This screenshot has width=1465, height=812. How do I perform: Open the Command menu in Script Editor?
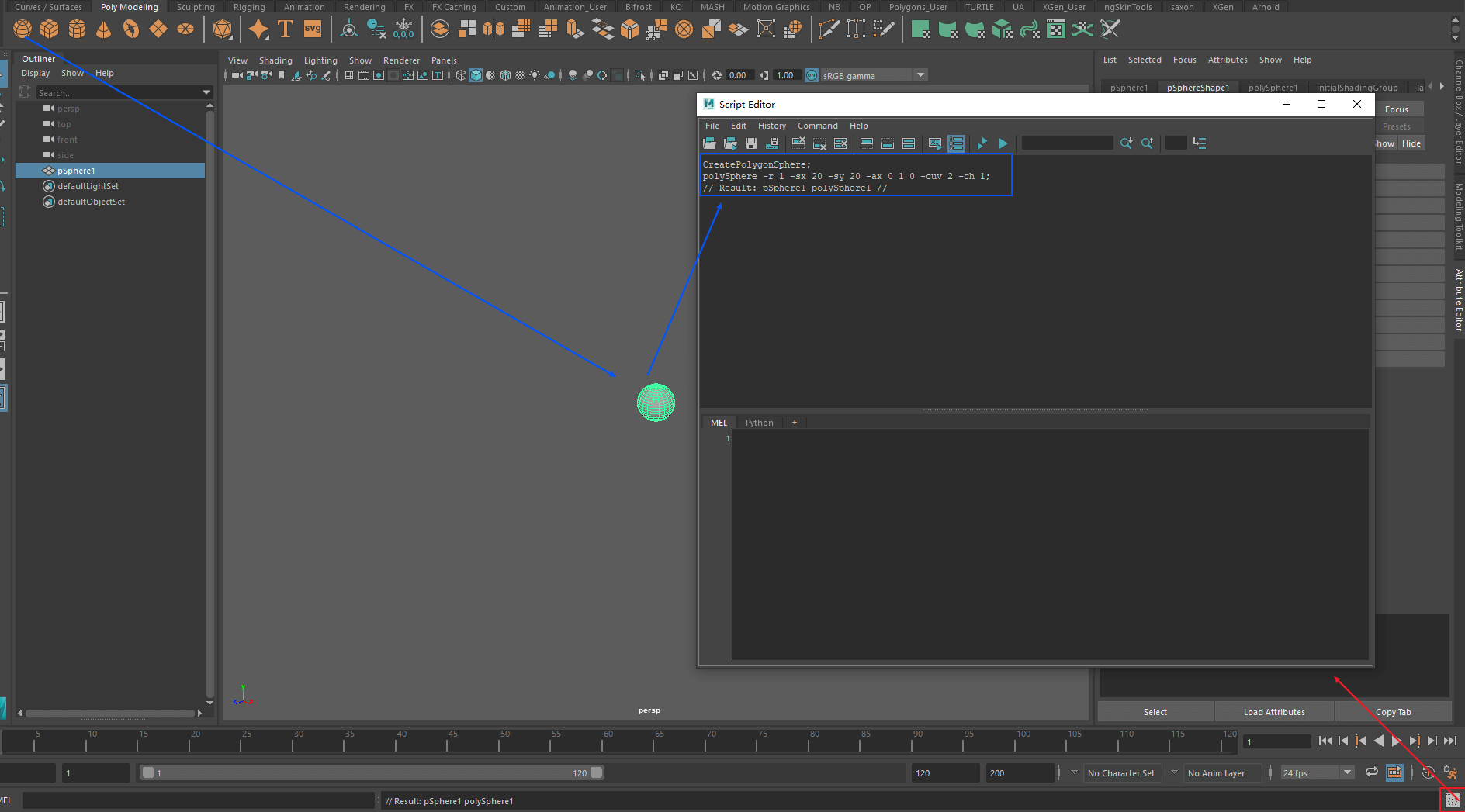818,126
